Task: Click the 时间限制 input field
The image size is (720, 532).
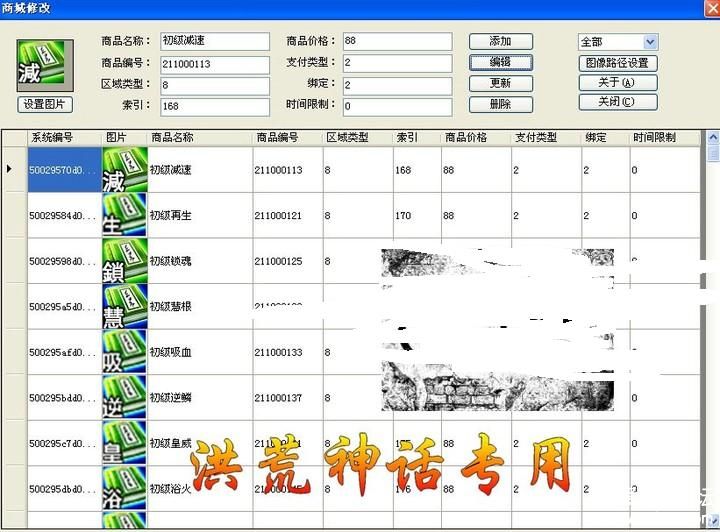Action: [x=397, y=106]
